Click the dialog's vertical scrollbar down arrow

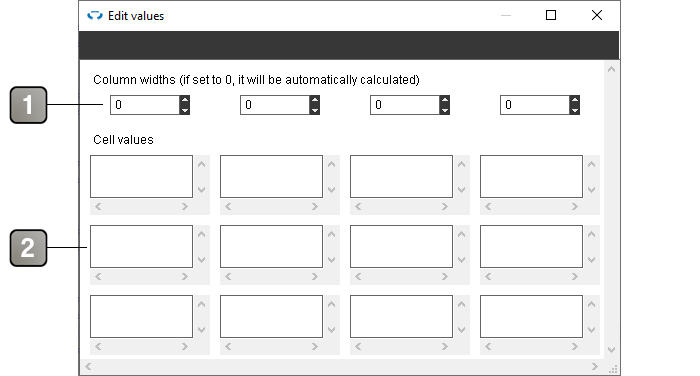point(612,350)
